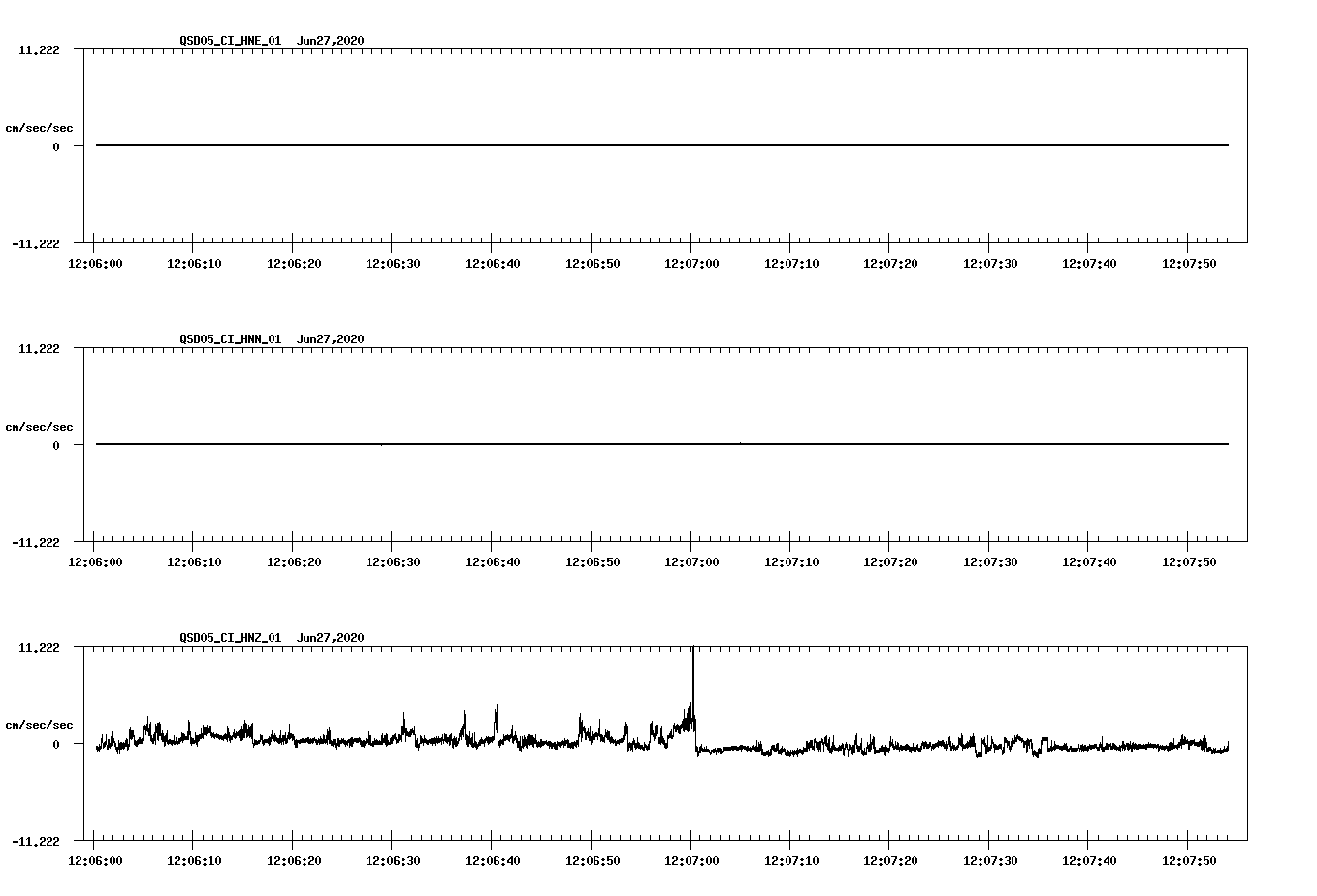The height and width of the screenshot is (896, 1317).
Task: Click 12:06:10 time label under HNE plot
Action: click(x=193, y=264)
